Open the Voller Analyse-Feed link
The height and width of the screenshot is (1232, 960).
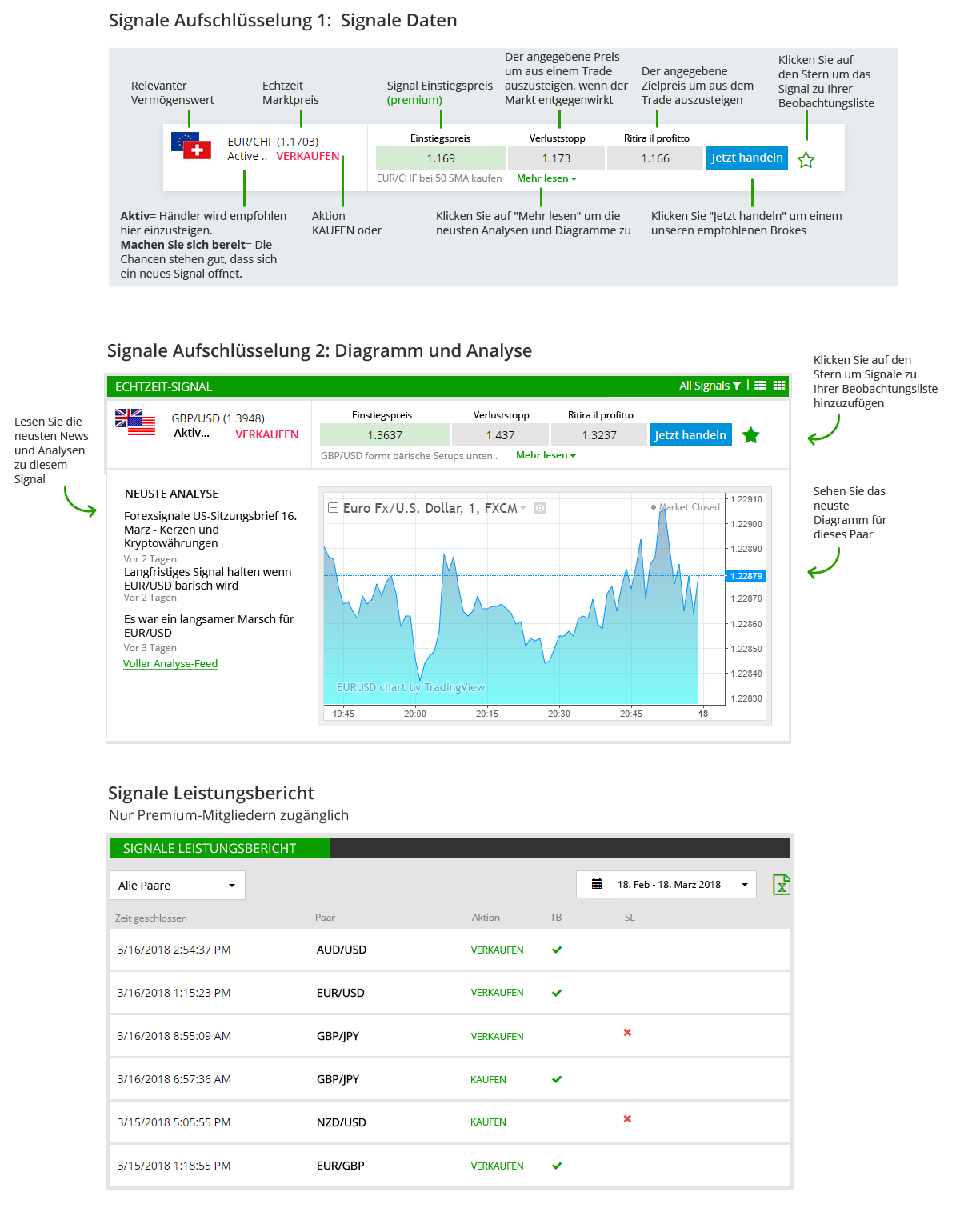pyautogui.click(x=170, y=664)
